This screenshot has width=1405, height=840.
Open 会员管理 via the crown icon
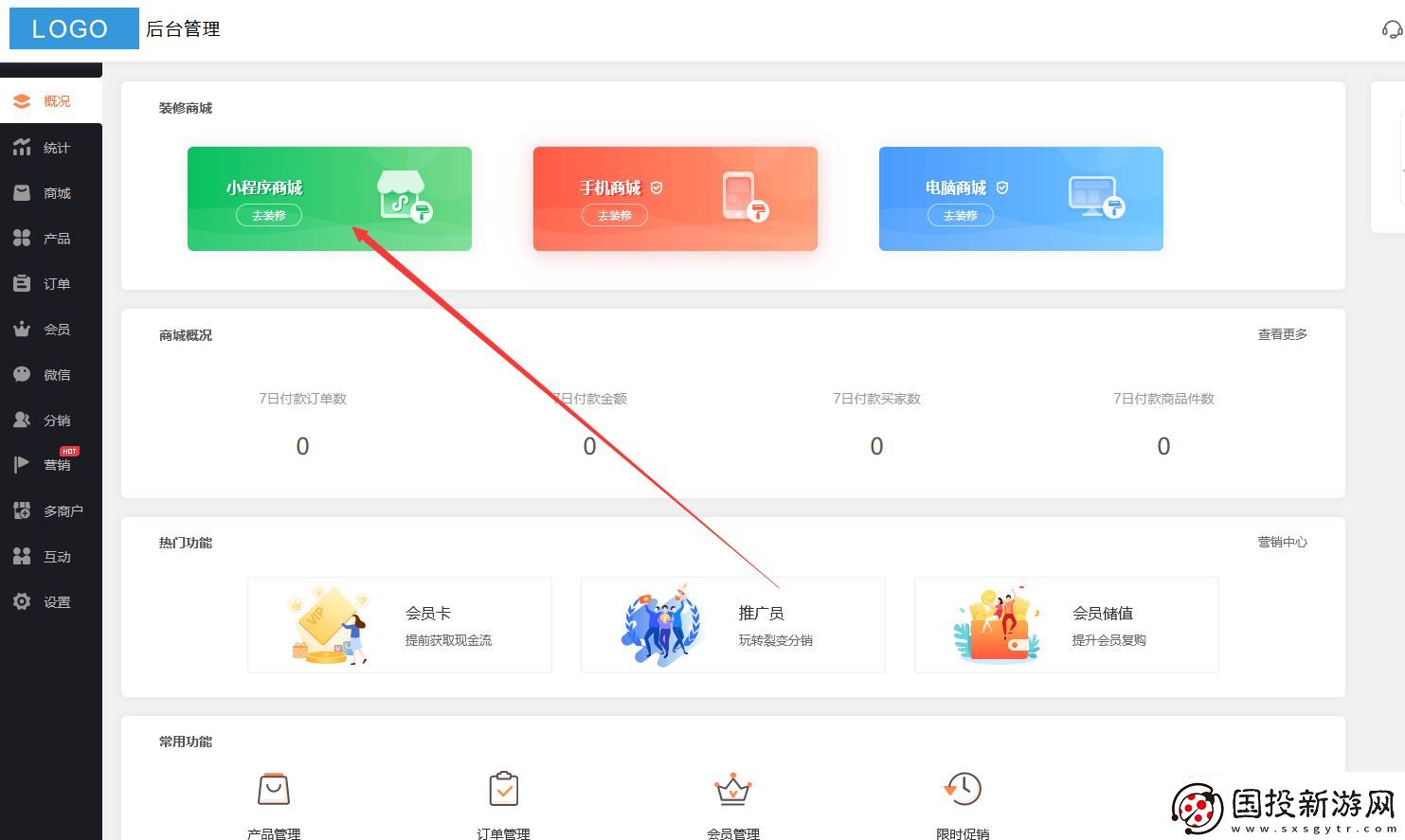(733, 788)
